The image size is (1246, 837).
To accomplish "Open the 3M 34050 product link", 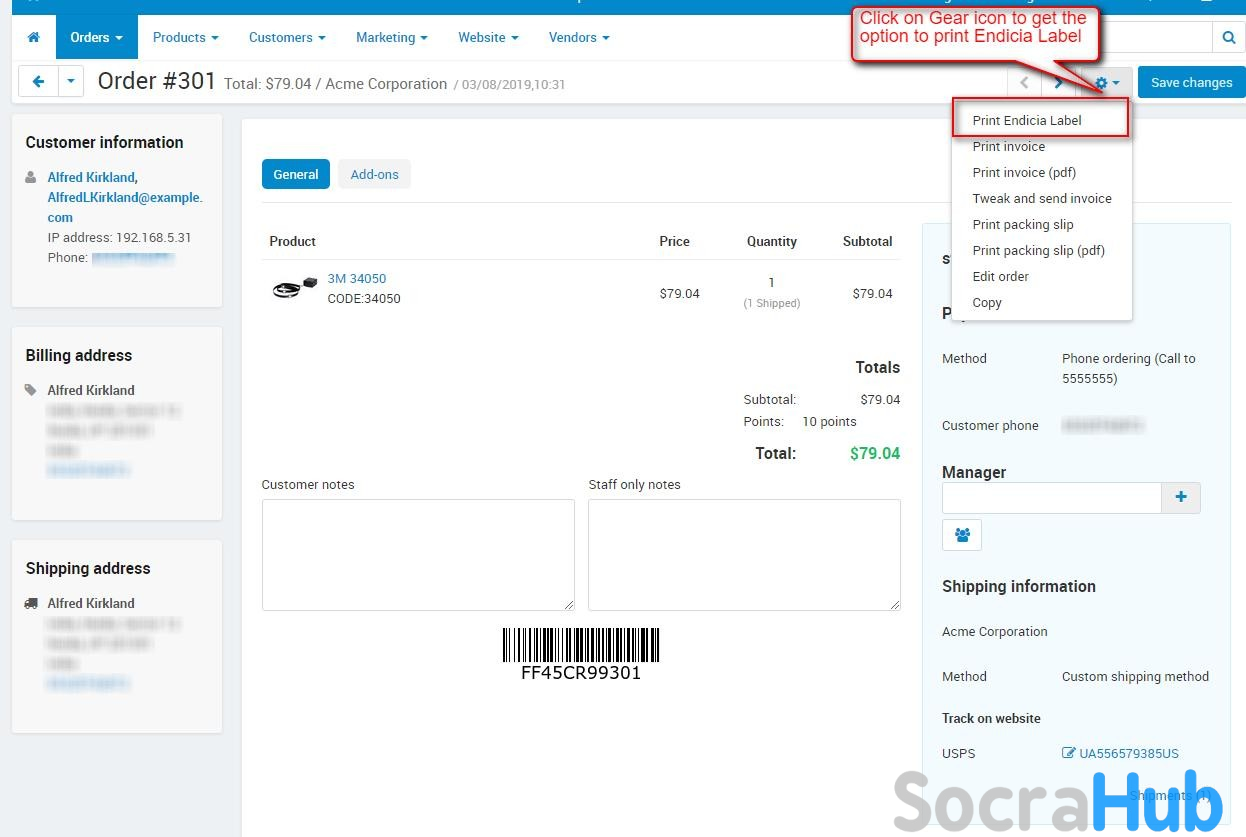I will (x=357, y=279).
